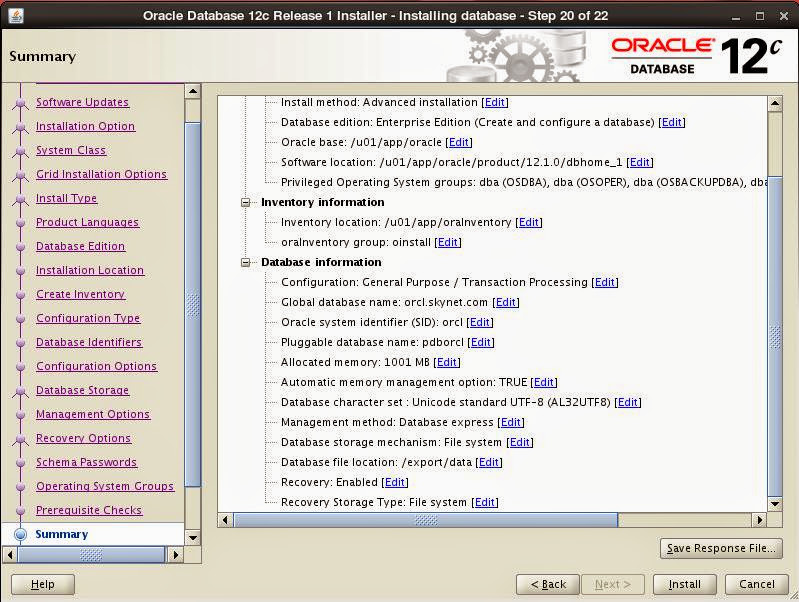The image size is (799, 602).
Task: Click the Java installer window icon
Action: (x=15, y=16)
